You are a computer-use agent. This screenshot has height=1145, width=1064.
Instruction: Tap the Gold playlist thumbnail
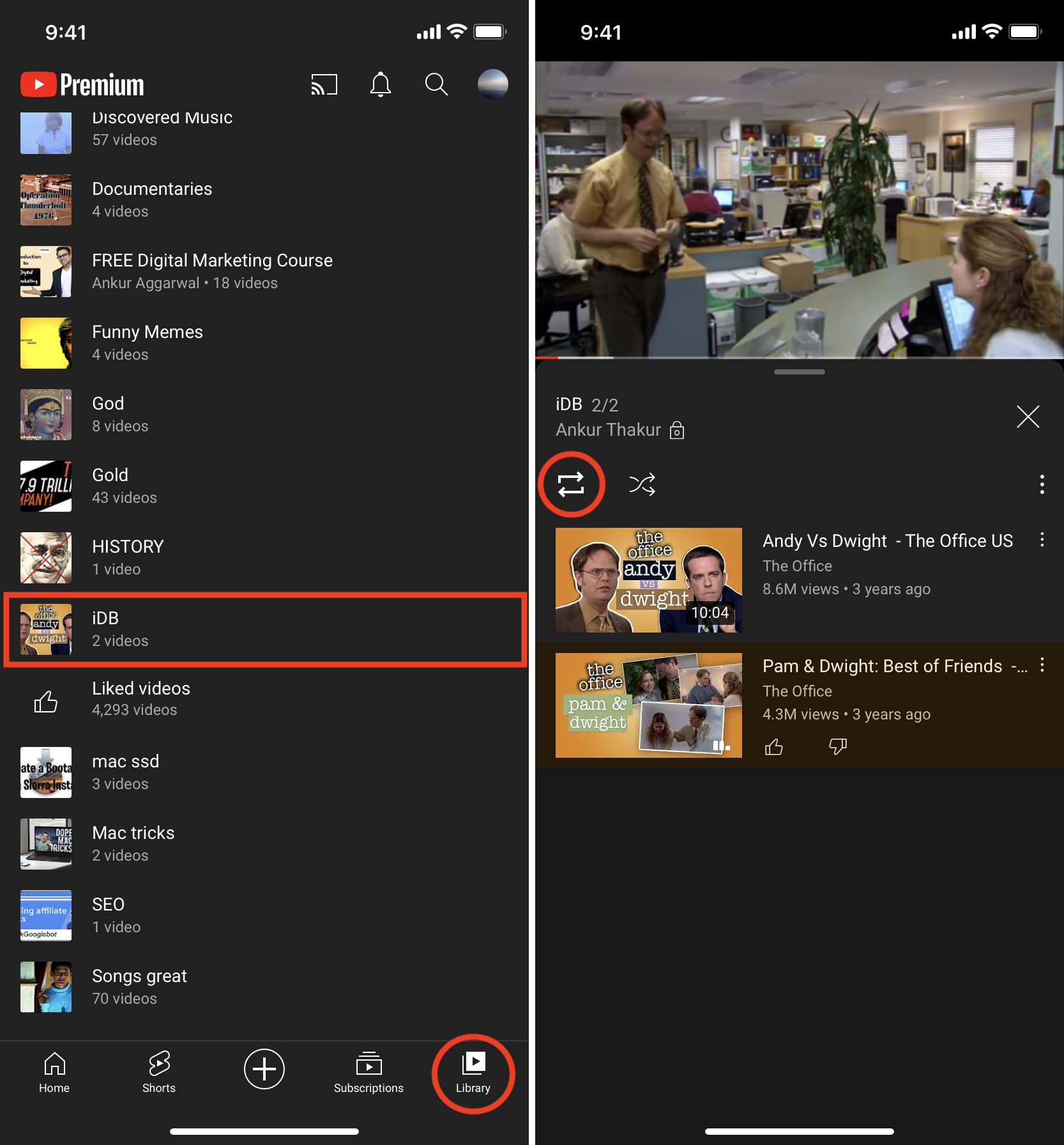[x=46, y=486]
